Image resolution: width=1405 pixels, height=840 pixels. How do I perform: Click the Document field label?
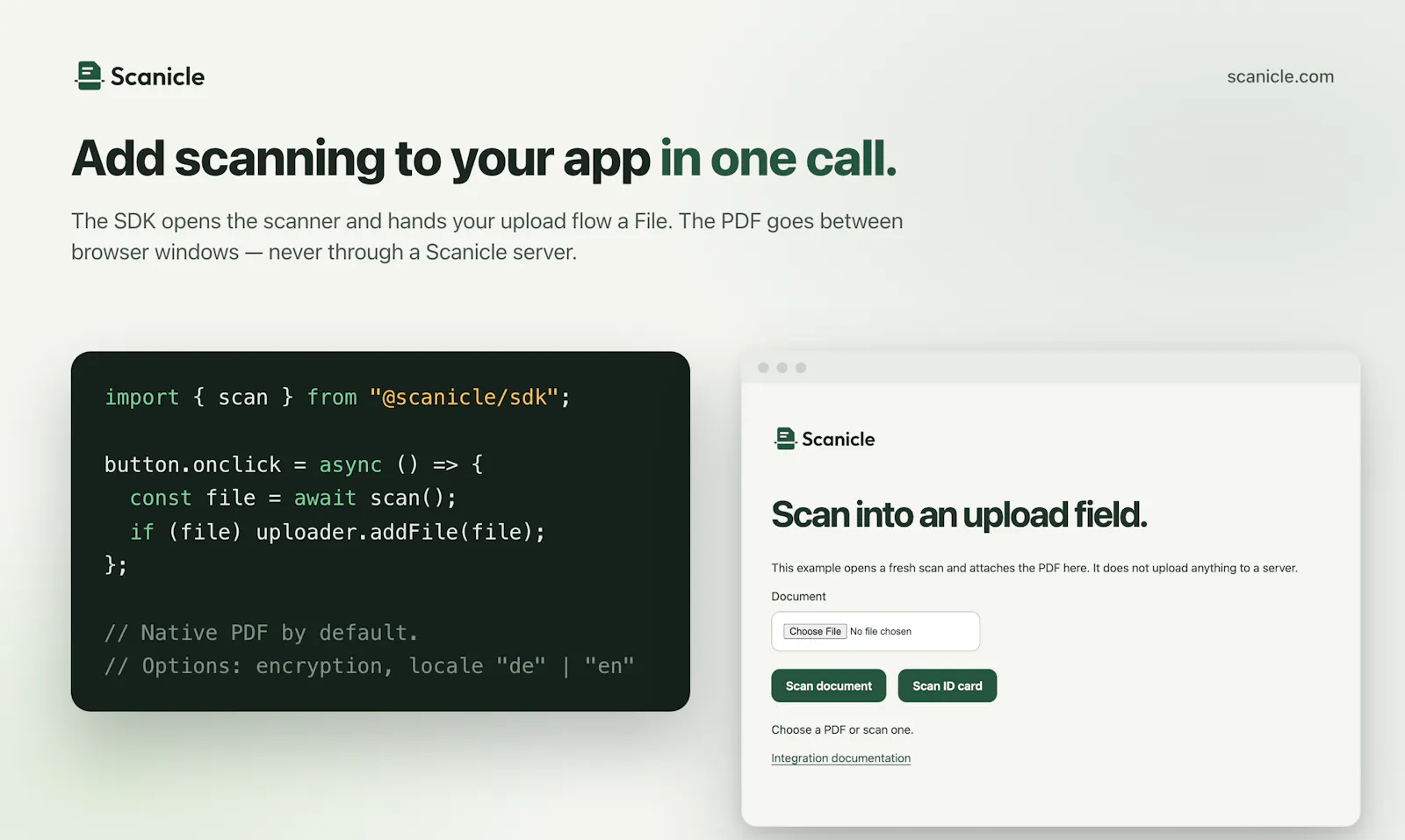pyautogui.click(x=798, y=596)
